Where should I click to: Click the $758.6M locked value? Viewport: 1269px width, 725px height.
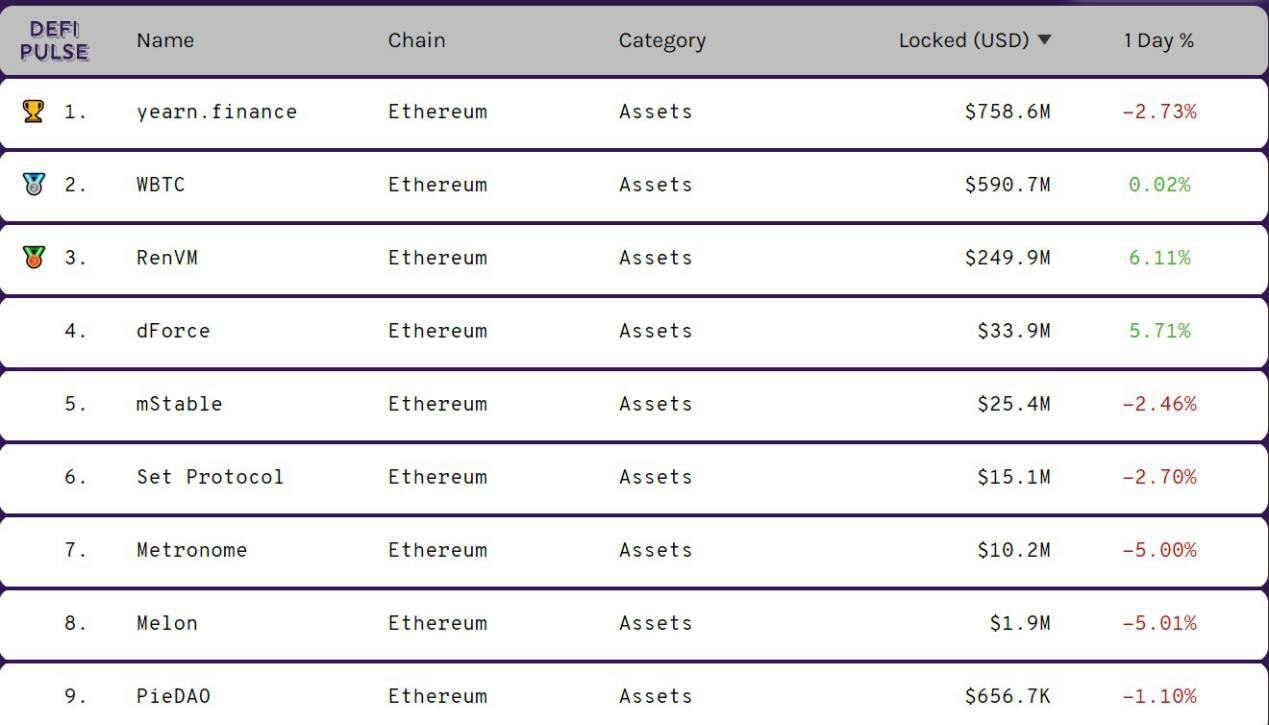1007,112
